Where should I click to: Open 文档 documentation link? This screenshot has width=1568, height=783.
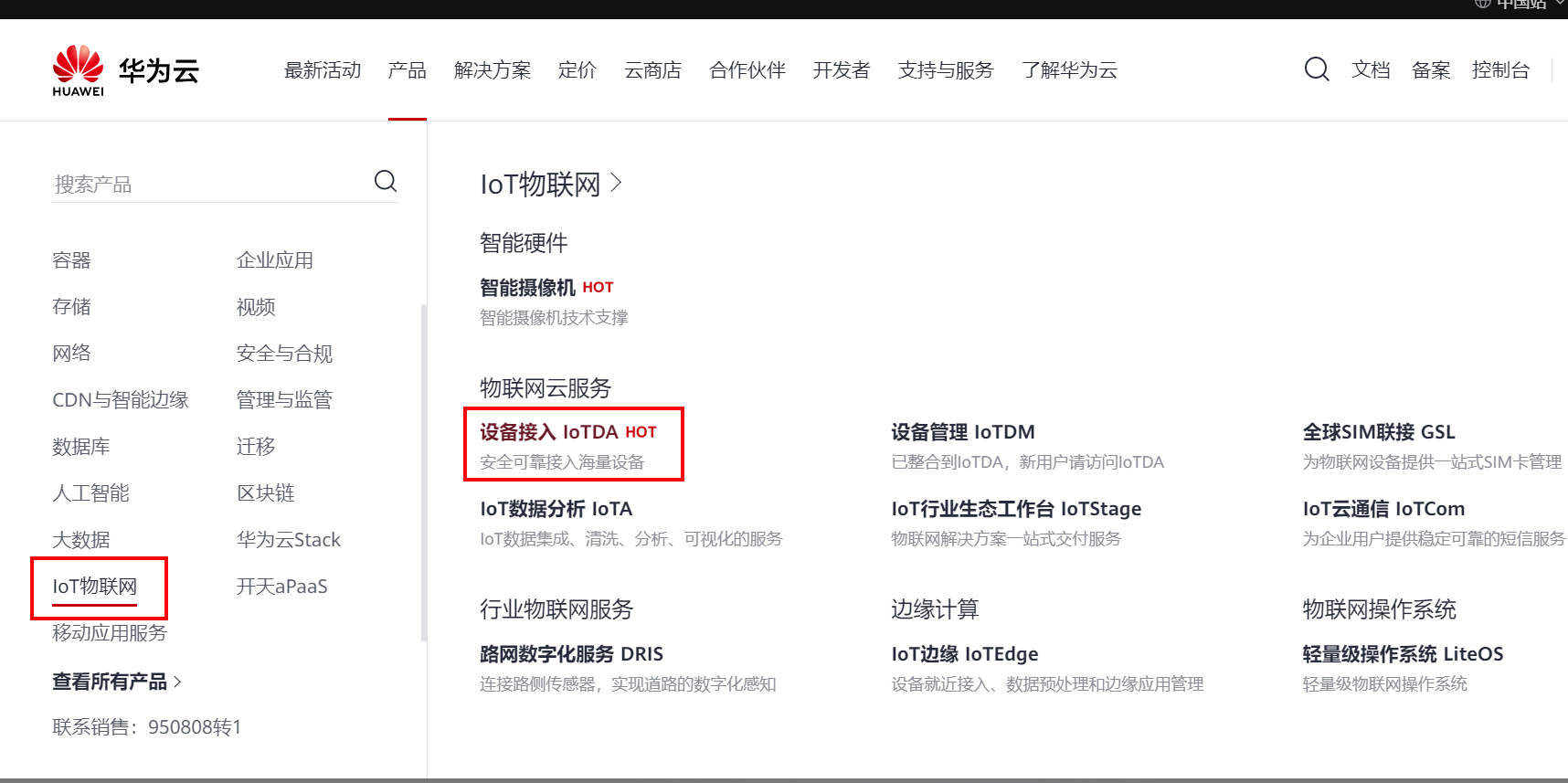pos(1370,70)
